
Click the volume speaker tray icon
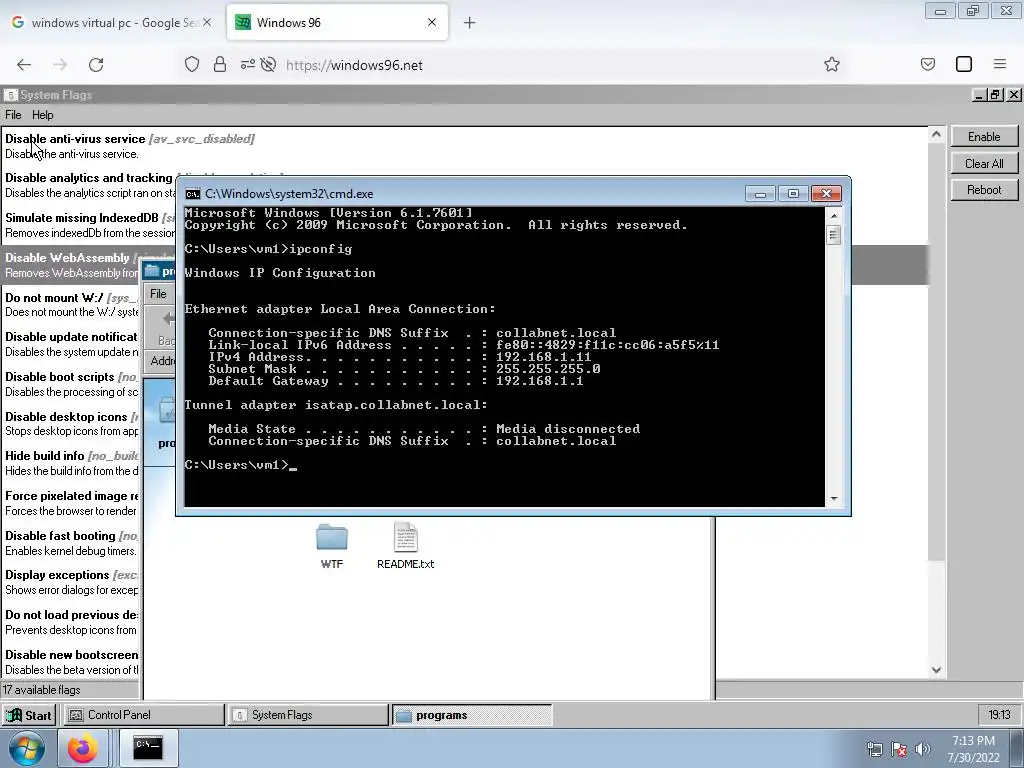[922, 749]
